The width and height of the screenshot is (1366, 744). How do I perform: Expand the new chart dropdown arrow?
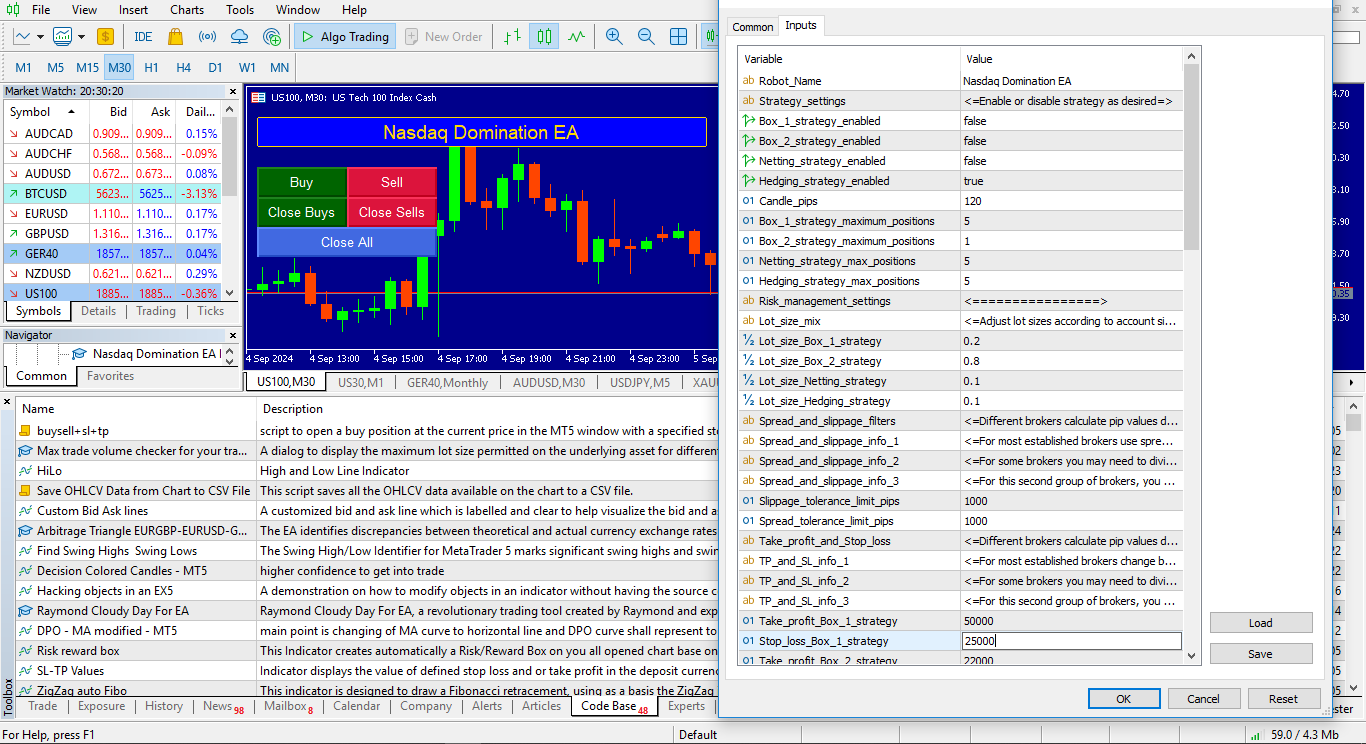click(x=40, y=37)
